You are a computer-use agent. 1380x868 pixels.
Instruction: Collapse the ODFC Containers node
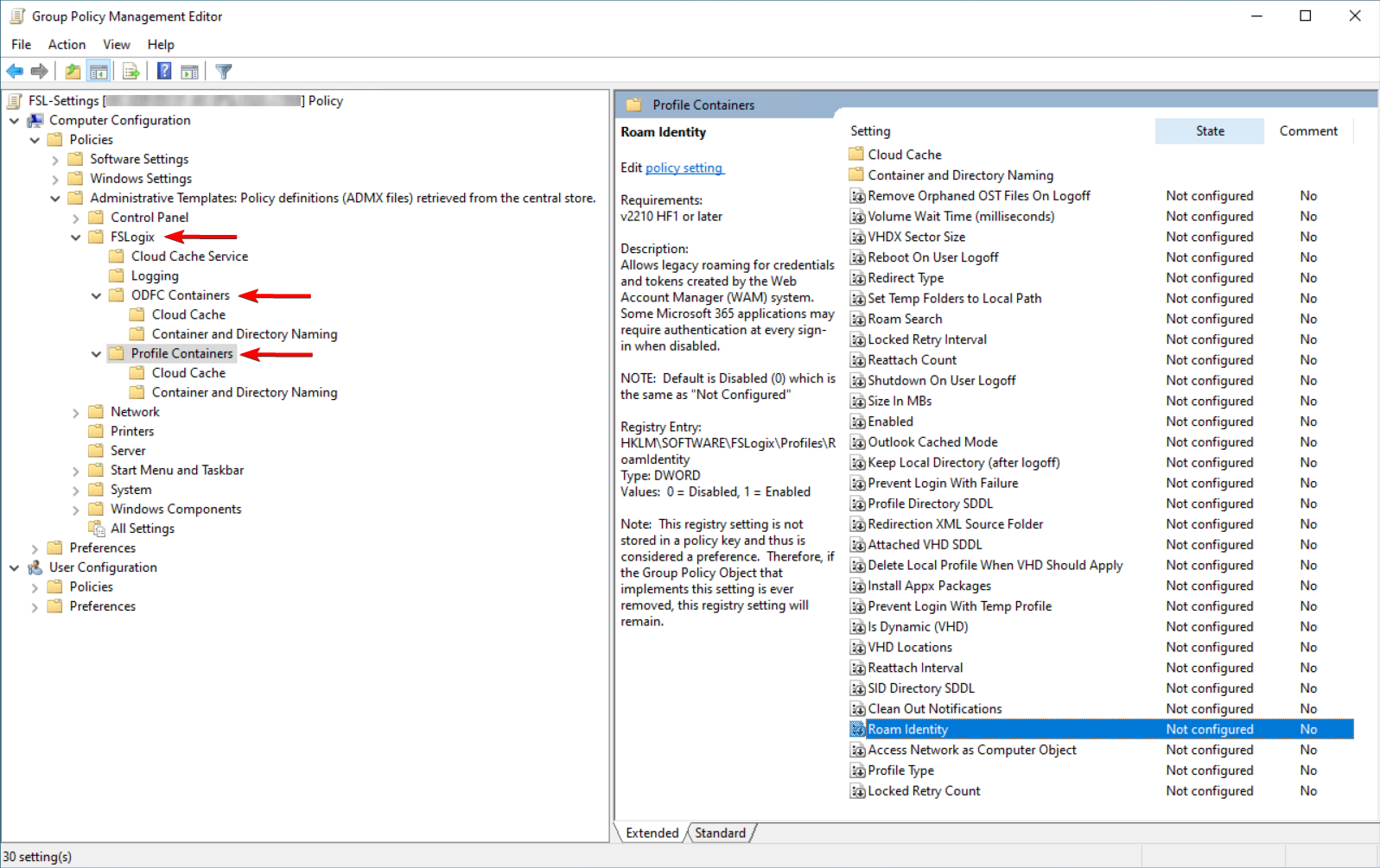[96, 295]
